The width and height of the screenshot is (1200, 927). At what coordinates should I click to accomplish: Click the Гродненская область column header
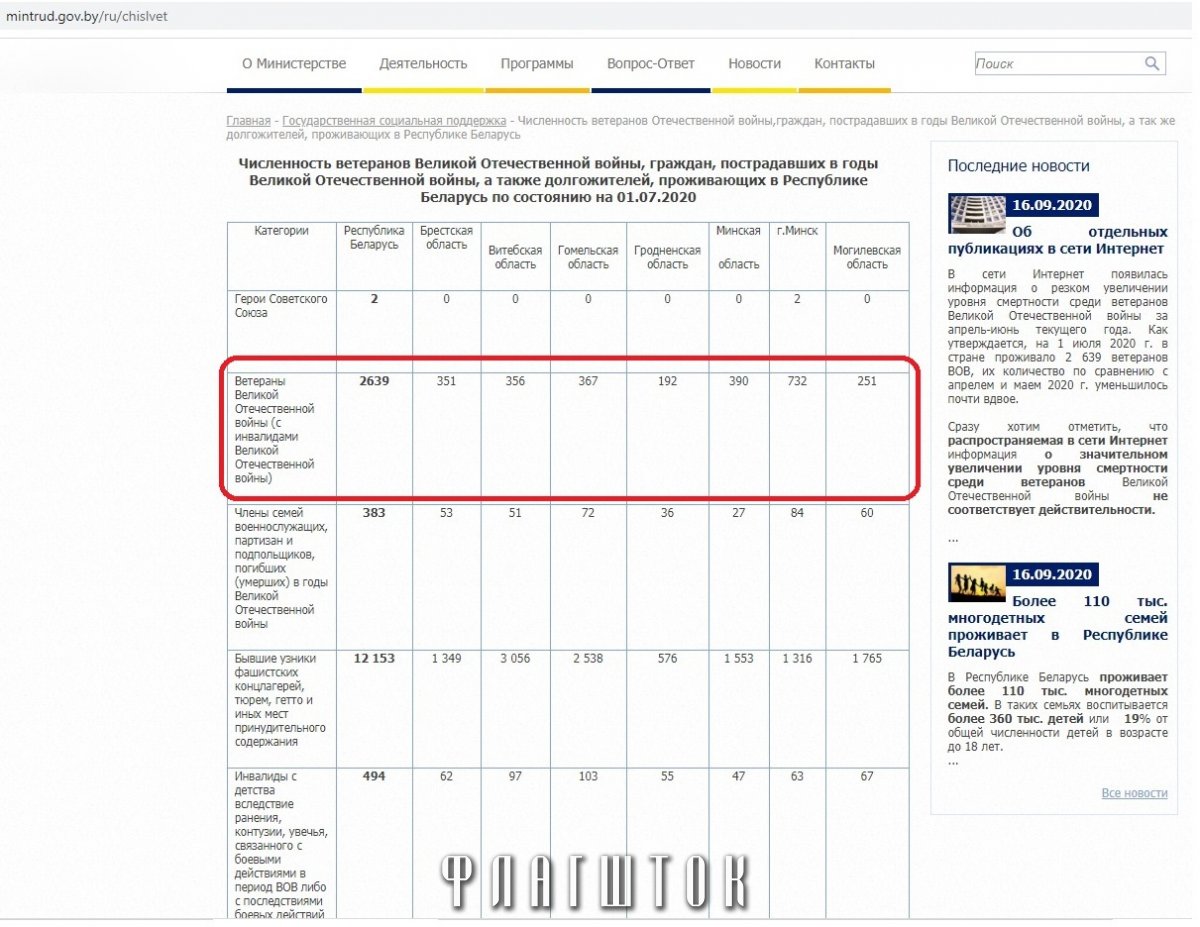(667, 258)
